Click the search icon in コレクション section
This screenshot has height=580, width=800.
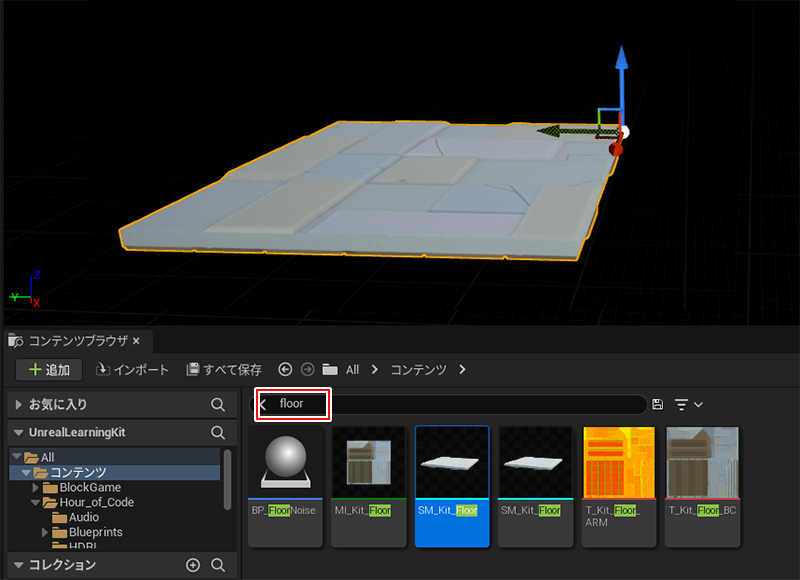(x=218, y=565)
